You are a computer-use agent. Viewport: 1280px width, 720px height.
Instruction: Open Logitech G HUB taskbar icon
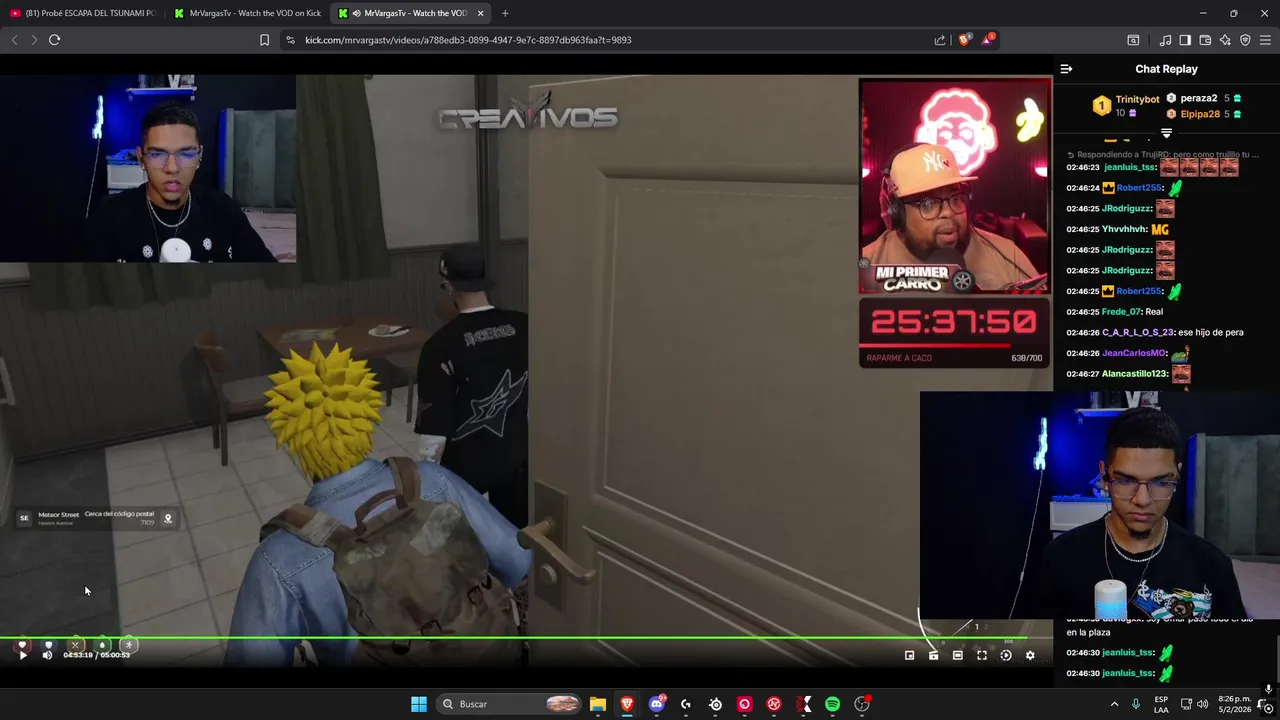pos(686,704)
